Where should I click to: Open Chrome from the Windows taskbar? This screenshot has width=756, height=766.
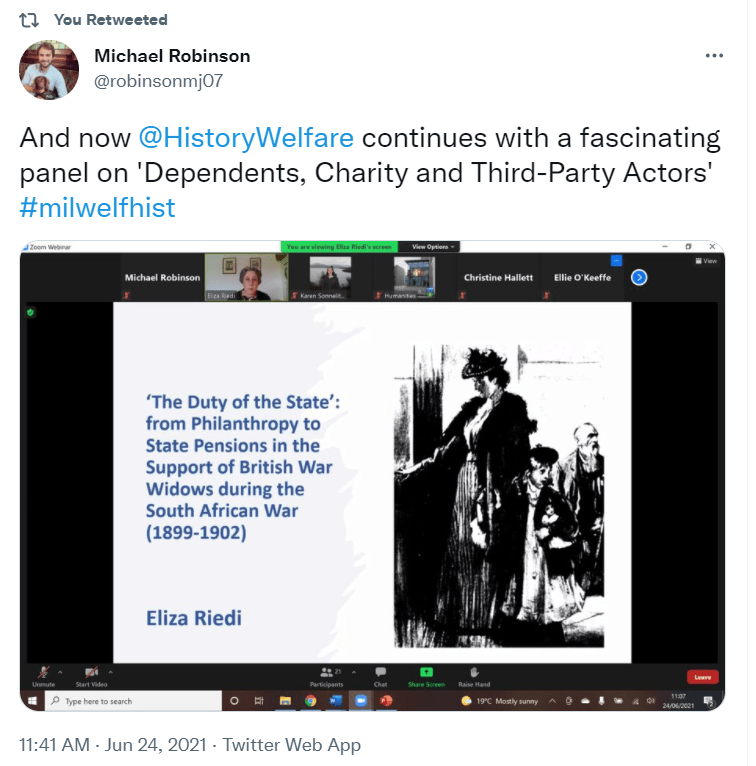click(x=310, y=701)
